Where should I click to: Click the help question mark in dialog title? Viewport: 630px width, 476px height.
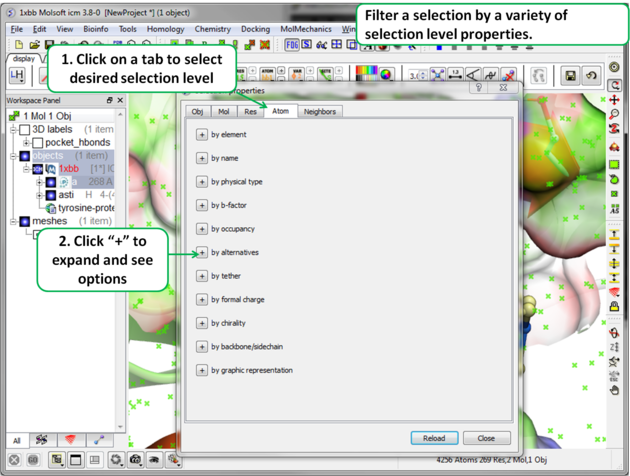[477, 88]
